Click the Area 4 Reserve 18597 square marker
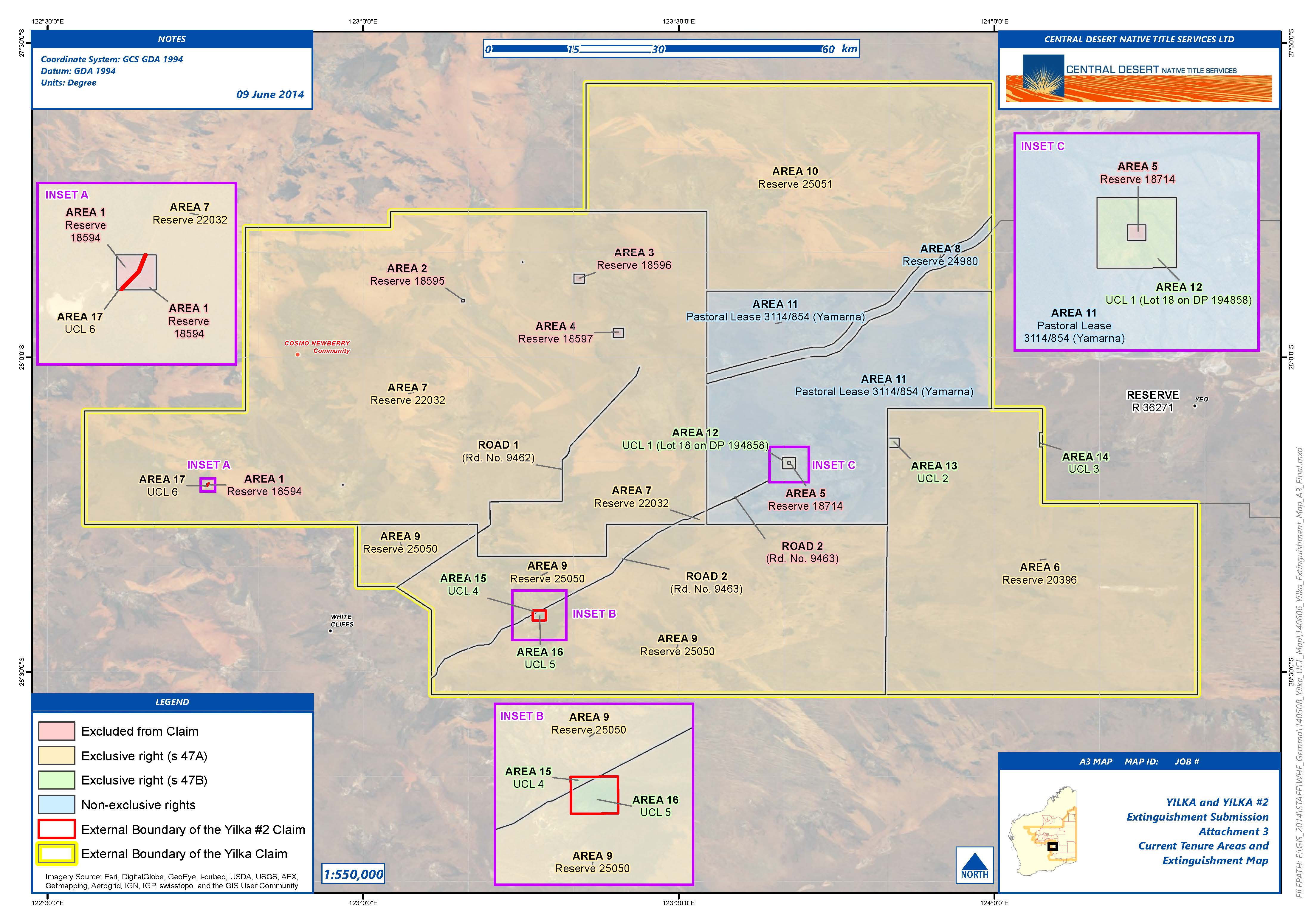Viewport: 1311px width, 924px height. [x=618, y=333]
